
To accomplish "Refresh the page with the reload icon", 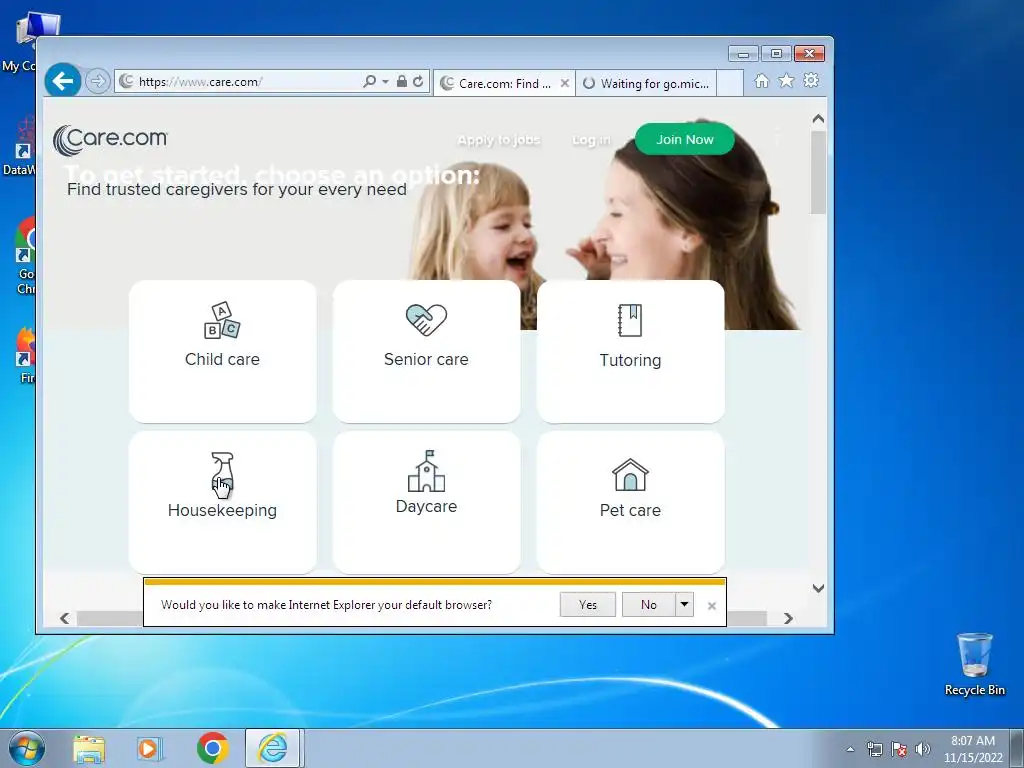I will click(418, 81).
